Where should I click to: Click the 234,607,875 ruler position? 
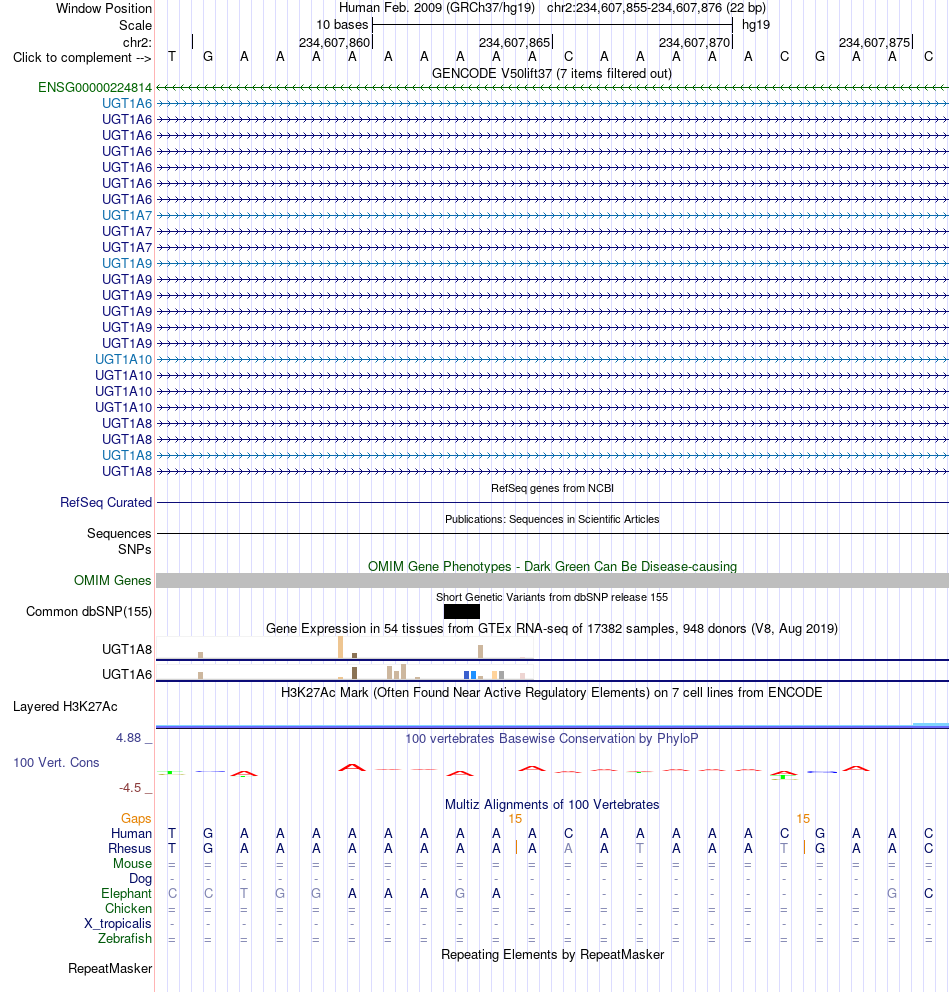[x=875, y=42]
